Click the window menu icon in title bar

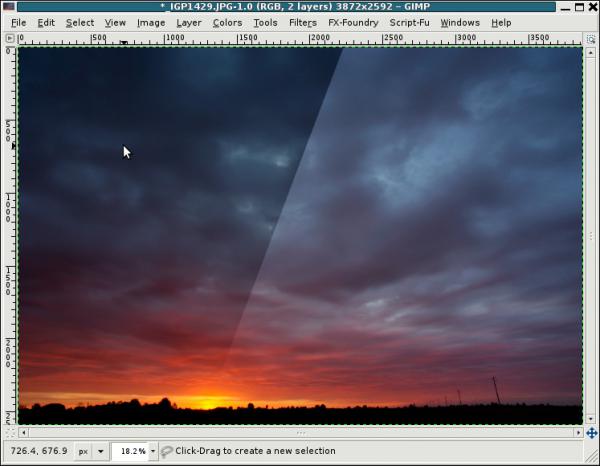pos(9,7)
